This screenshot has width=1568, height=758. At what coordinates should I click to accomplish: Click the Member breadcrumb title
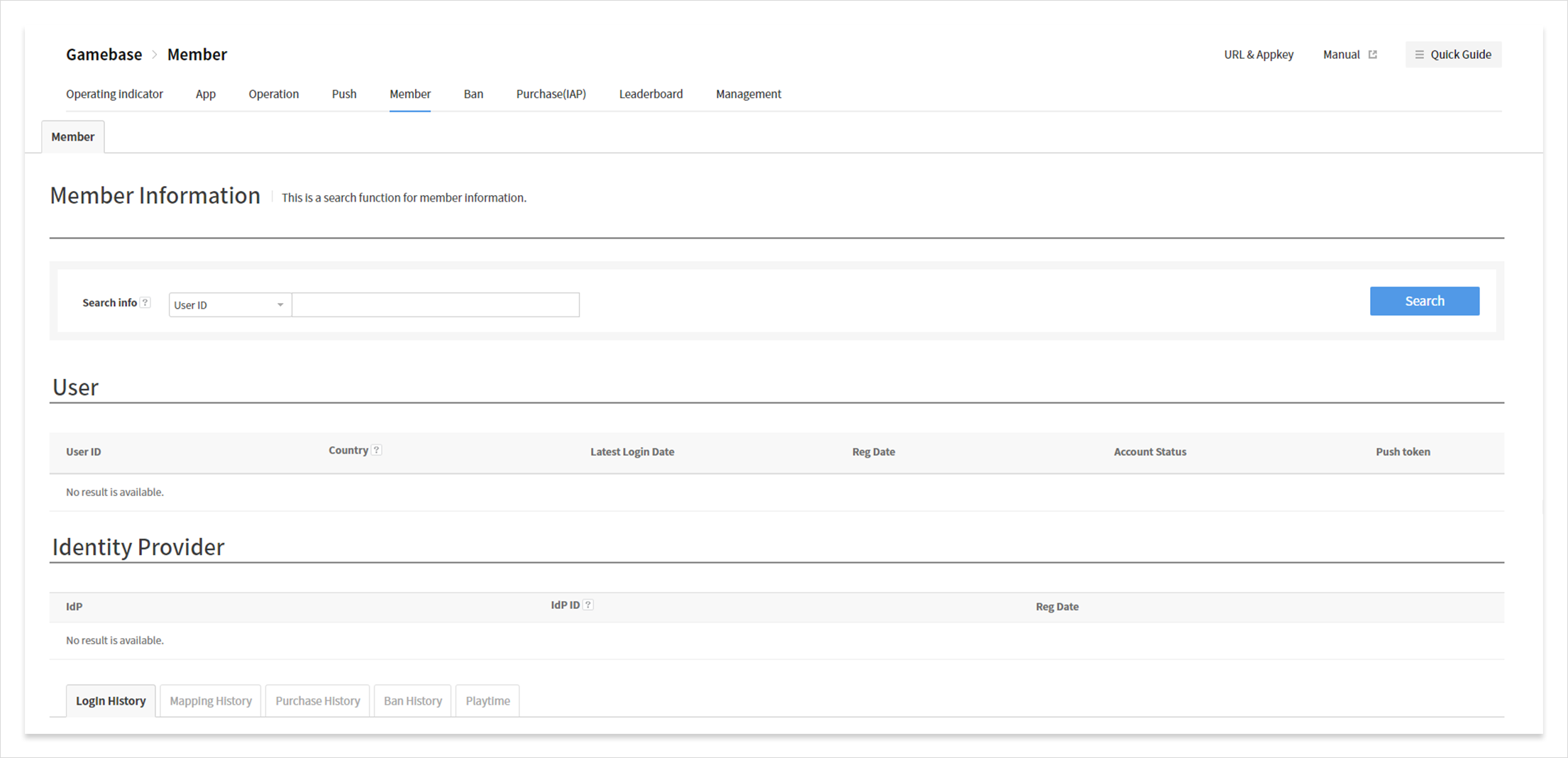[x=197, y=55]
